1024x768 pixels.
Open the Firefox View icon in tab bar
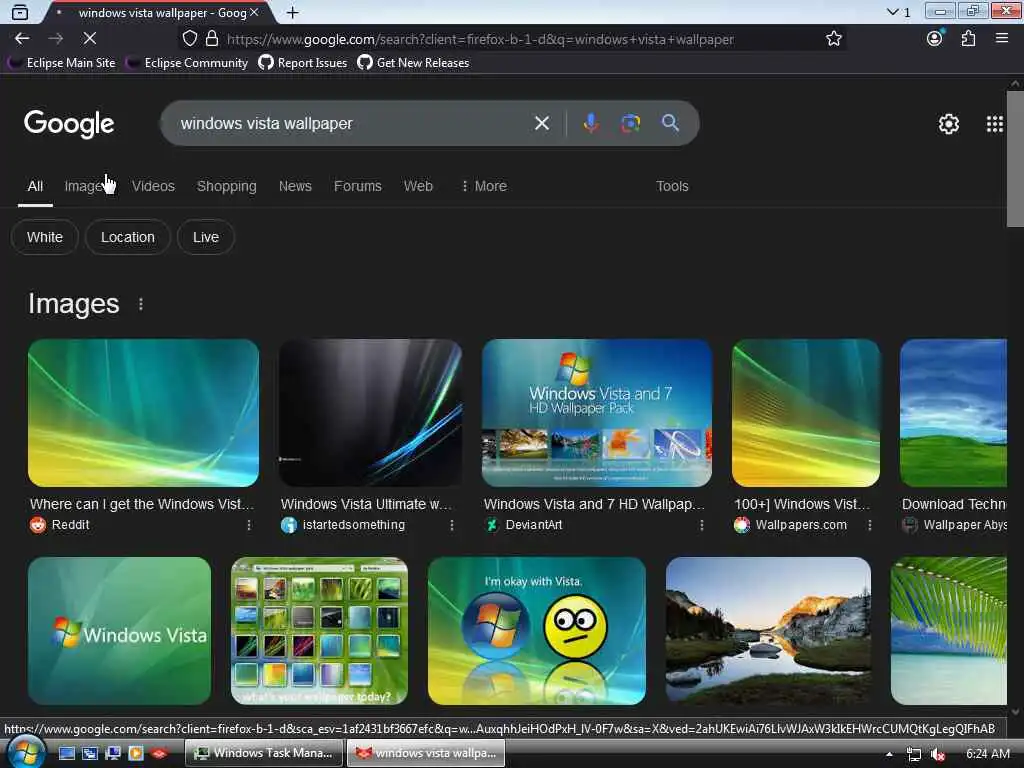20,12
